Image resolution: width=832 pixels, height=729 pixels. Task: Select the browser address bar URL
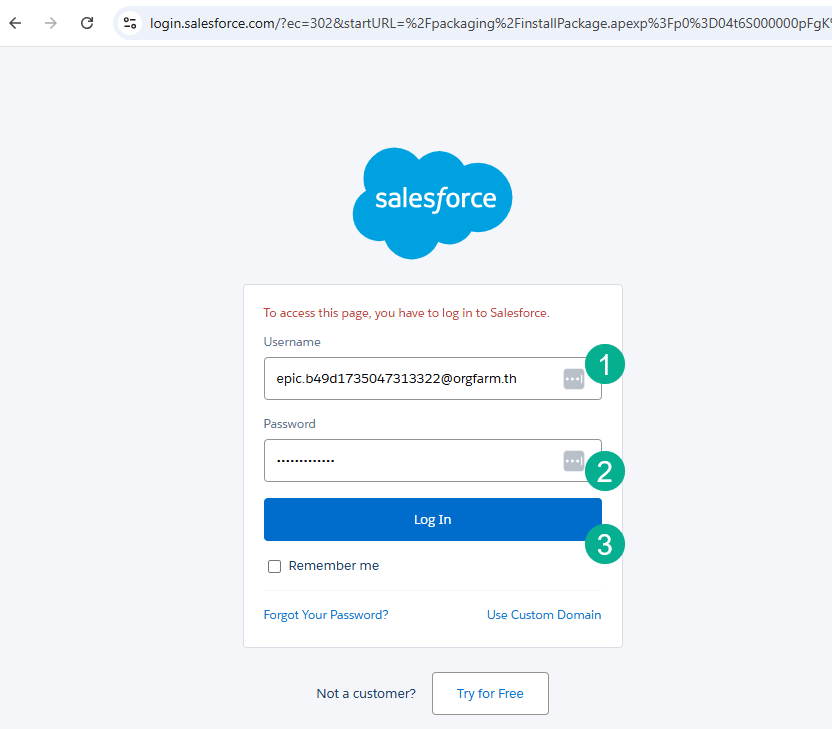tap(480, 22)
